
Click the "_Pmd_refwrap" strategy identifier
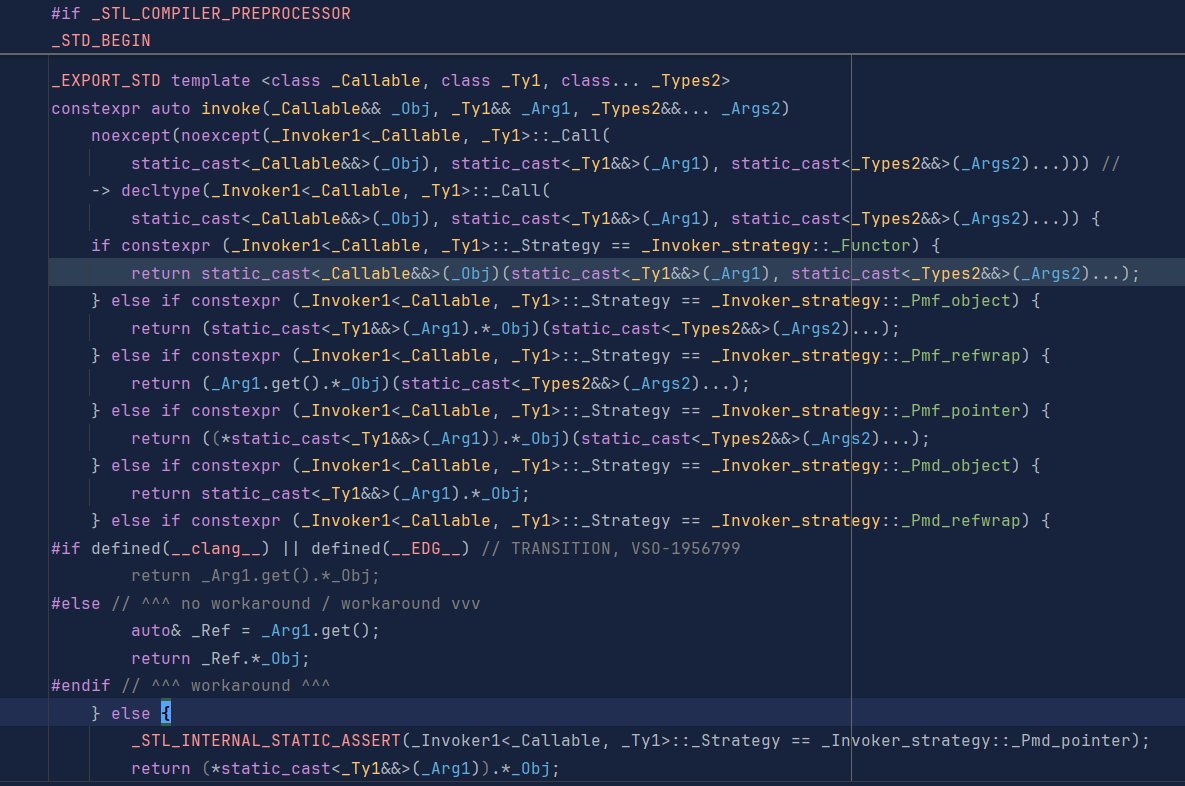(961, 521)
